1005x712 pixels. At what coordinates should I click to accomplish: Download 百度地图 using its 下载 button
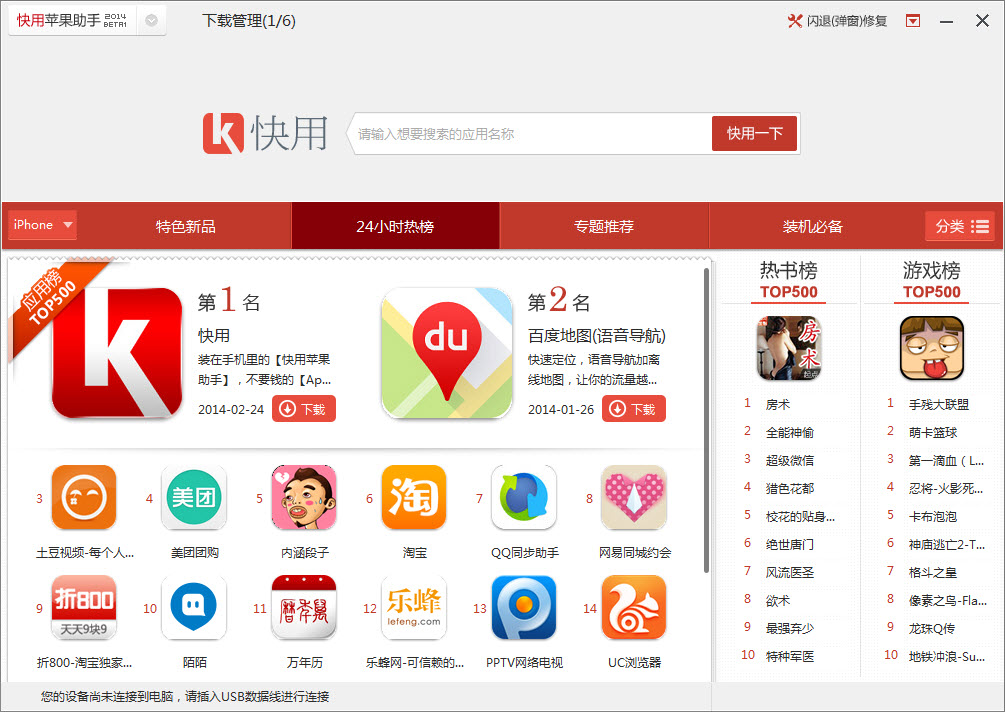pos(633,408)
